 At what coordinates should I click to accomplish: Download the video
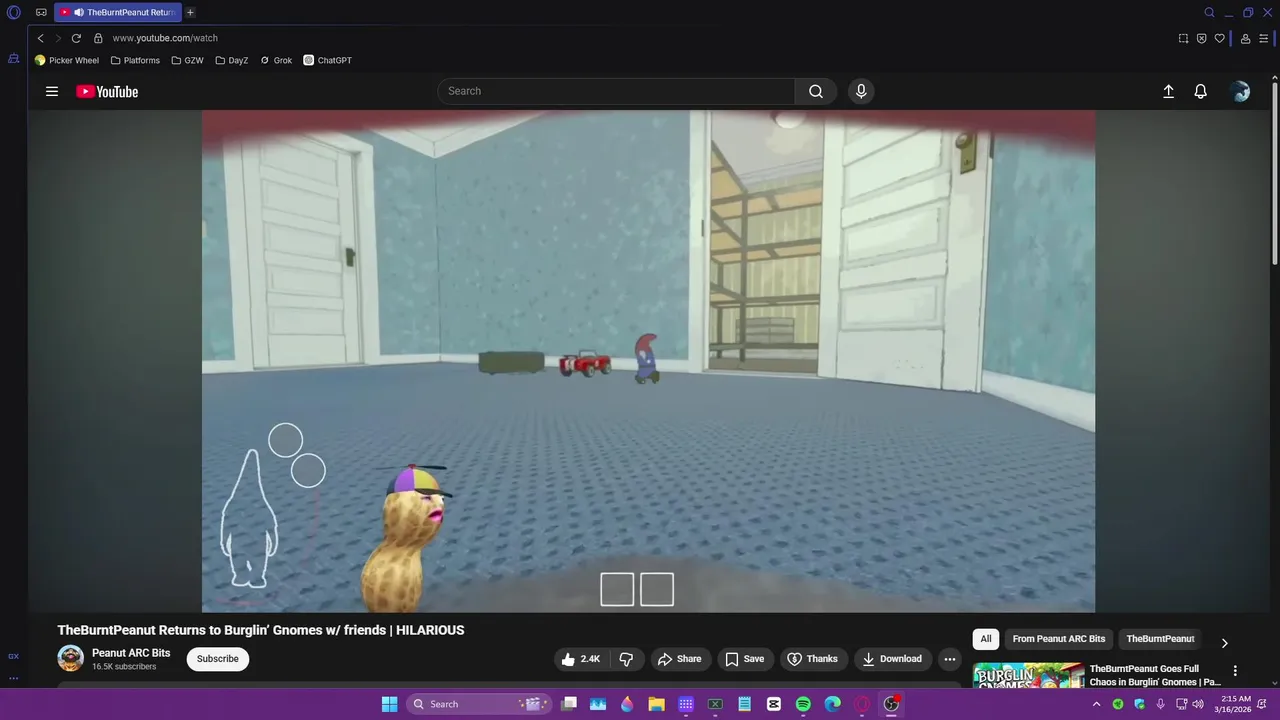tap(893, 659)
